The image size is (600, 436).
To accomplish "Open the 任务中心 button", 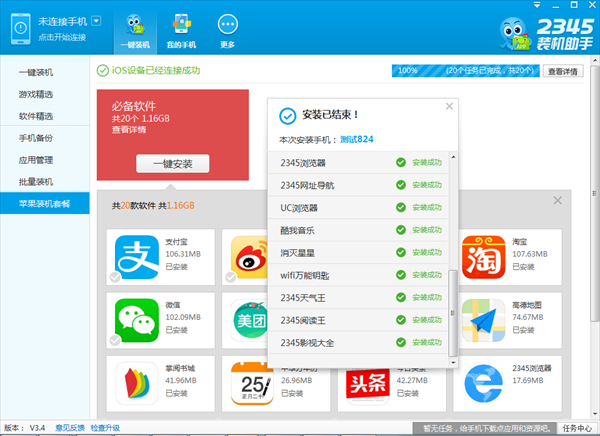I will (x=577, y=428).
